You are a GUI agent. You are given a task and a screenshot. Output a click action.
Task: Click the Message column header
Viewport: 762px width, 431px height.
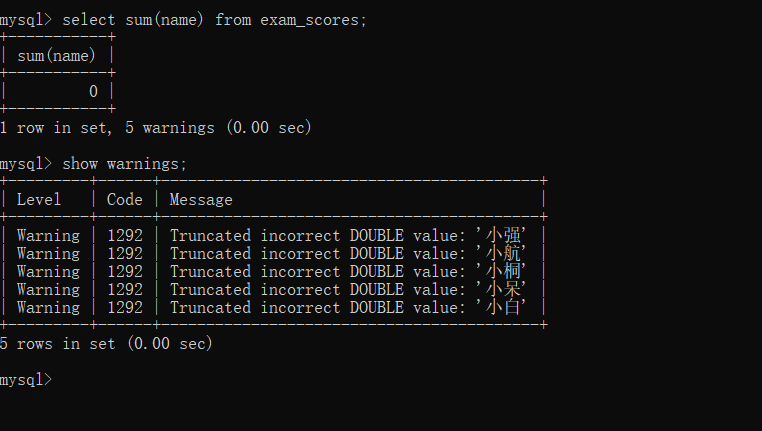click(x=201, y=200)
